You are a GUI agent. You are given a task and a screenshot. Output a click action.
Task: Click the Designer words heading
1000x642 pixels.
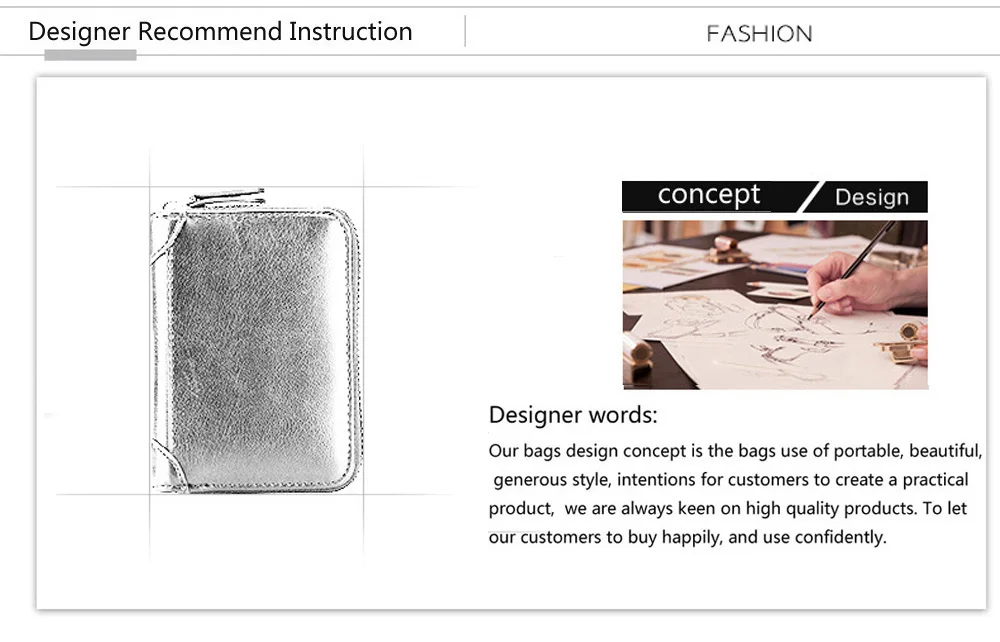(x=573, y=415)
